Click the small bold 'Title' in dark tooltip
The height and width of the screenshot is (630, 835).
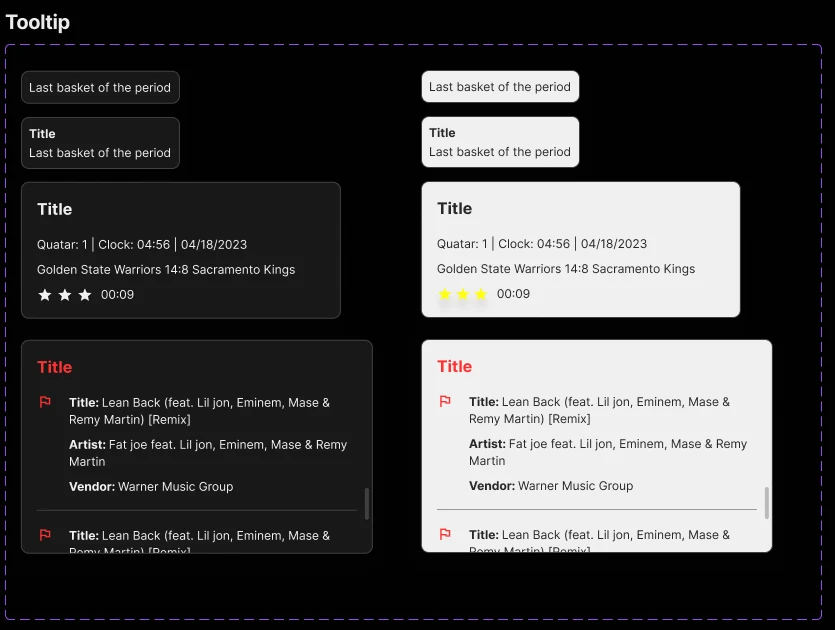point(42,134)
